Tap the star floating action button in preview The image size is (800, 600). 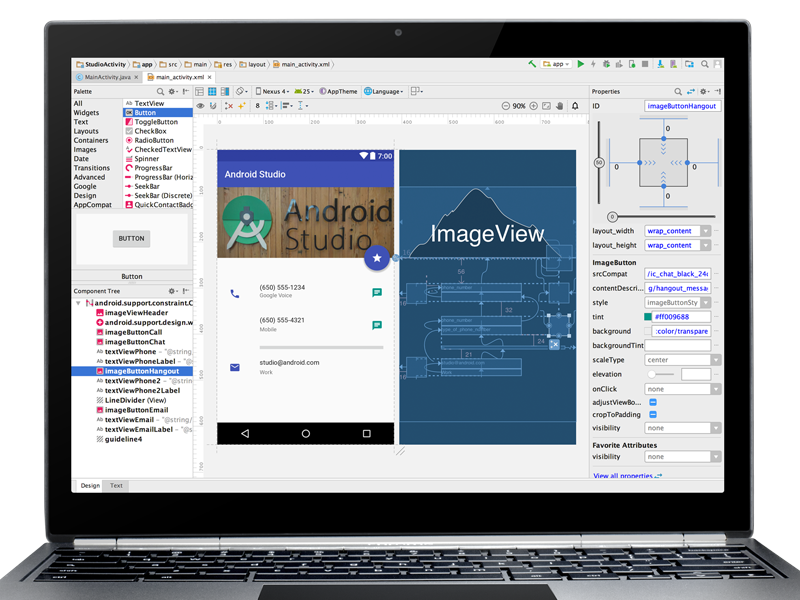[377, 258]
